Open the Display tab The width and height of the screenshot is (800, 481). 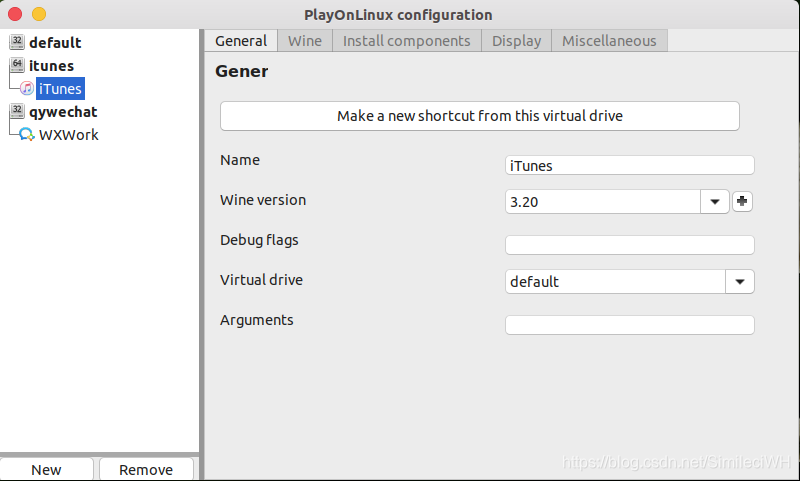coord(516,41)
